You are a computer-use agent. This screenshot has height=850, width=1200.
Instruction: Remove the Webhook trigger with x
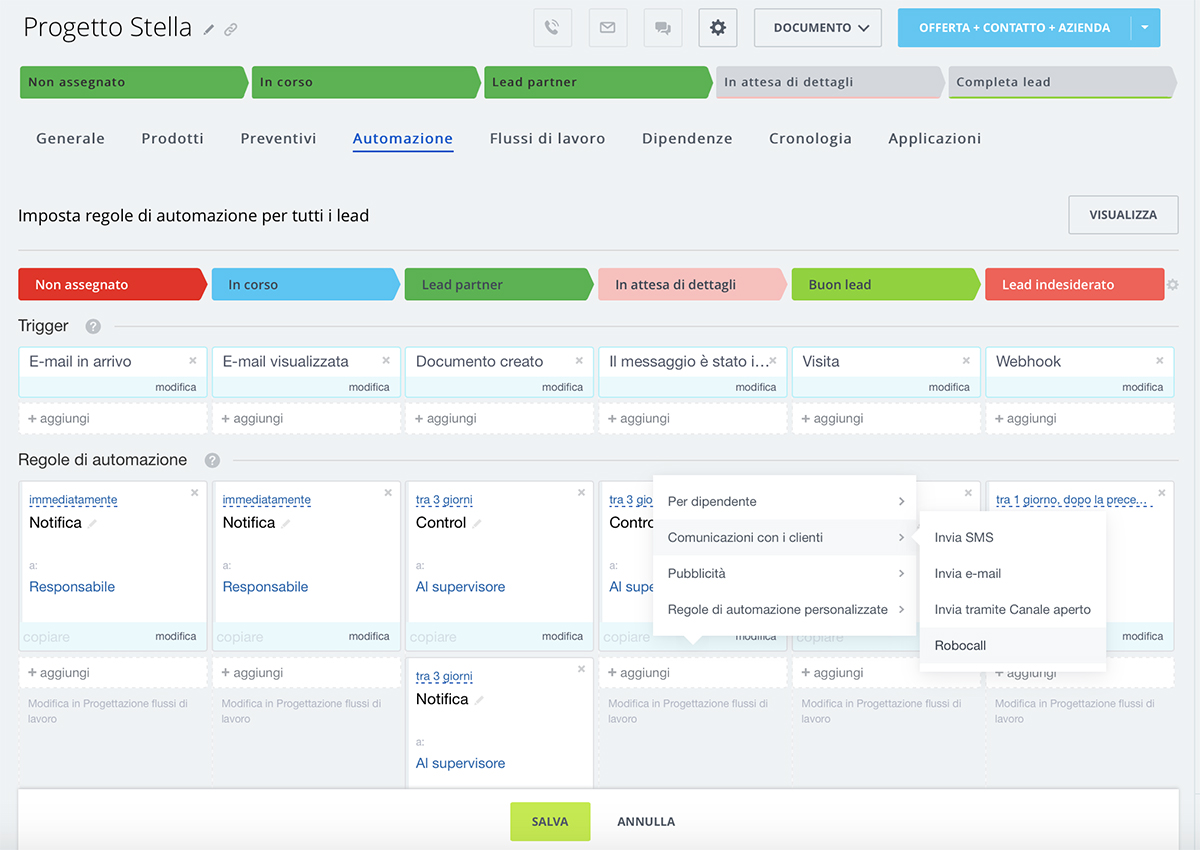(x=1160, y=360)
